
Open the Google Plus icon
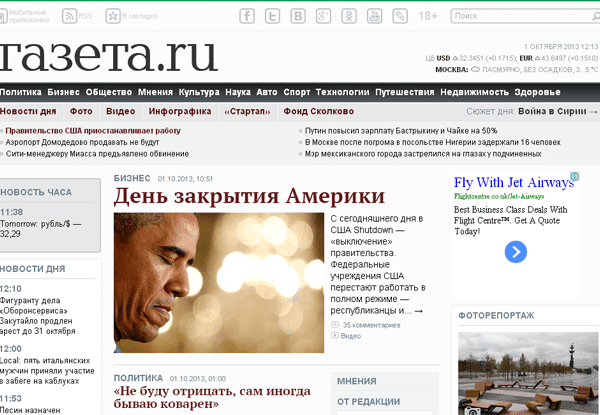[x=323, y=16]
